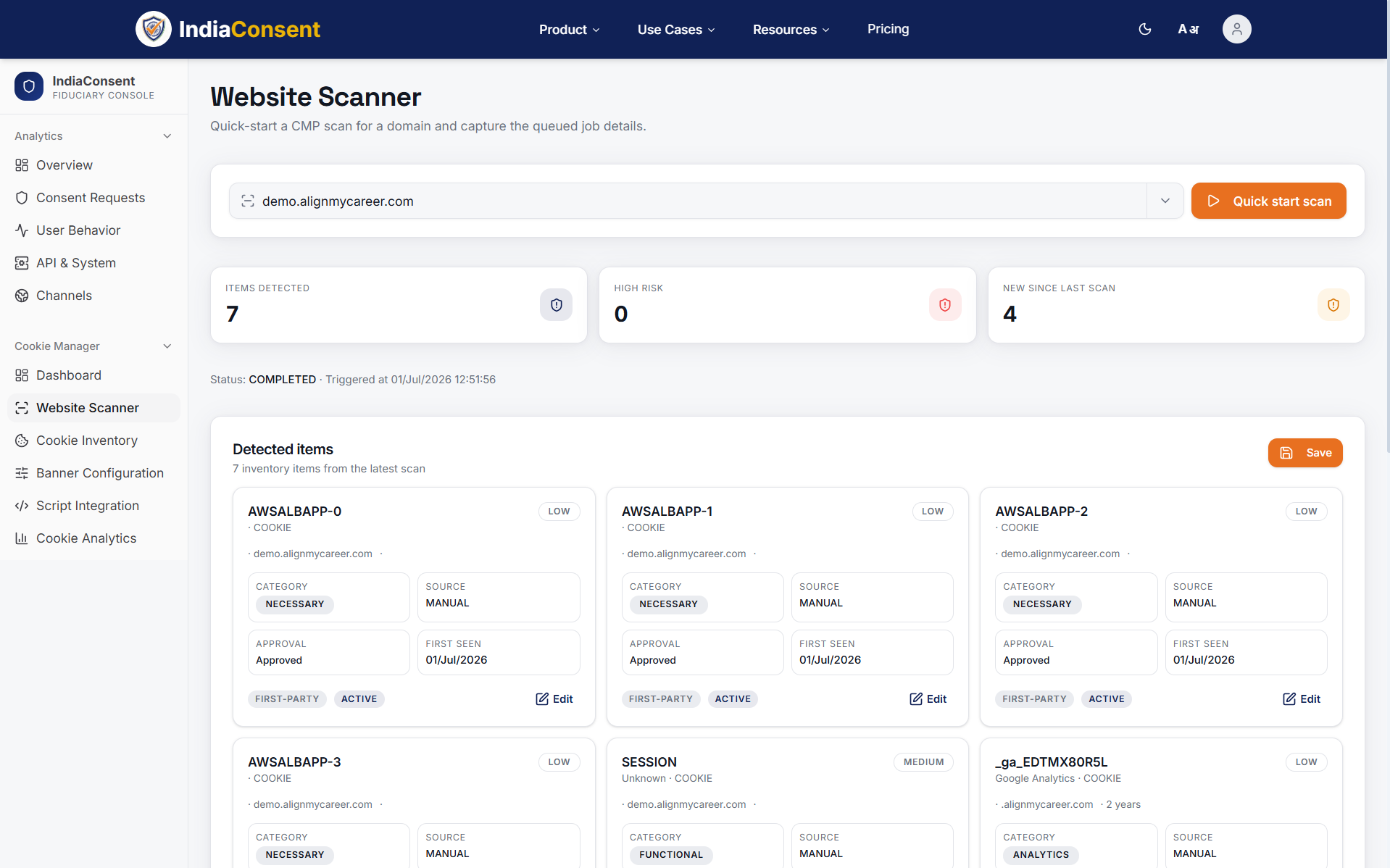
Task: Click the High Risk red shield icon
Action: 945,305
